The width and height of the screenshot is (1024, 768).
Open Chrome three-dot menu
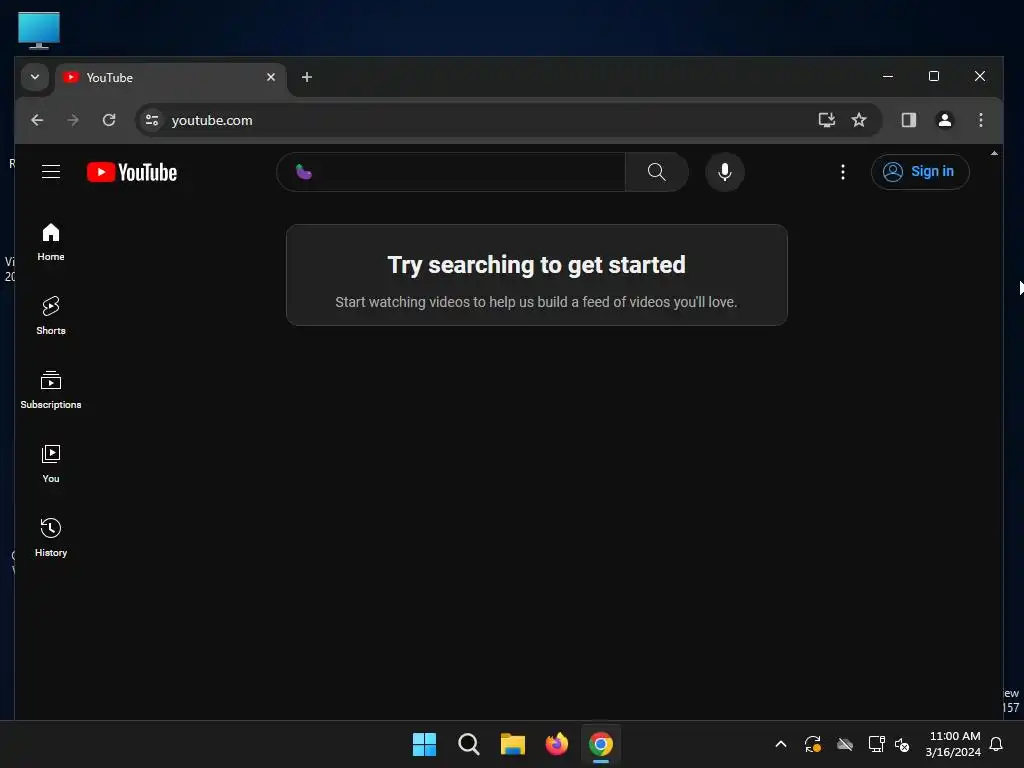pos(980,120)
